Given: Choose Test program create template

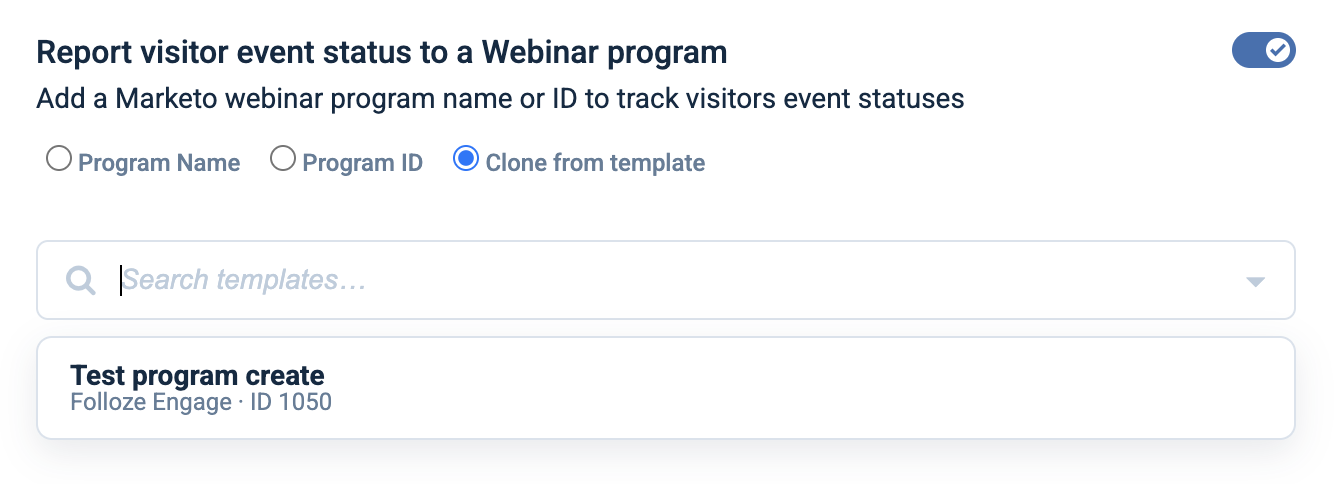Looking at the screenshot, I should click(x=666, y=388).
